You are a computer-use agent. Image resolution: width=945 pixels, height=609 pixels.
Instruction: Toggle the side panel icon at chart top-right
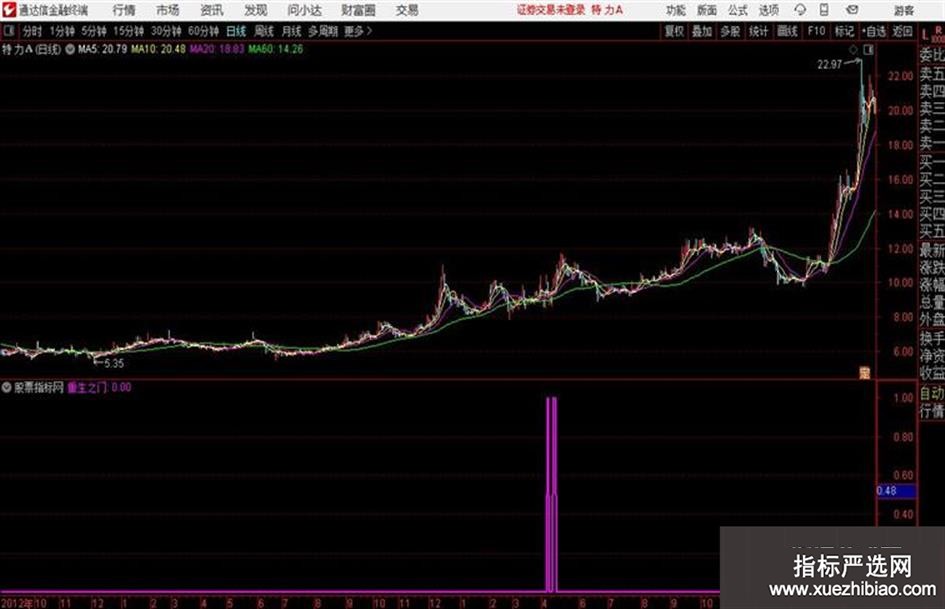coord(868,50)
